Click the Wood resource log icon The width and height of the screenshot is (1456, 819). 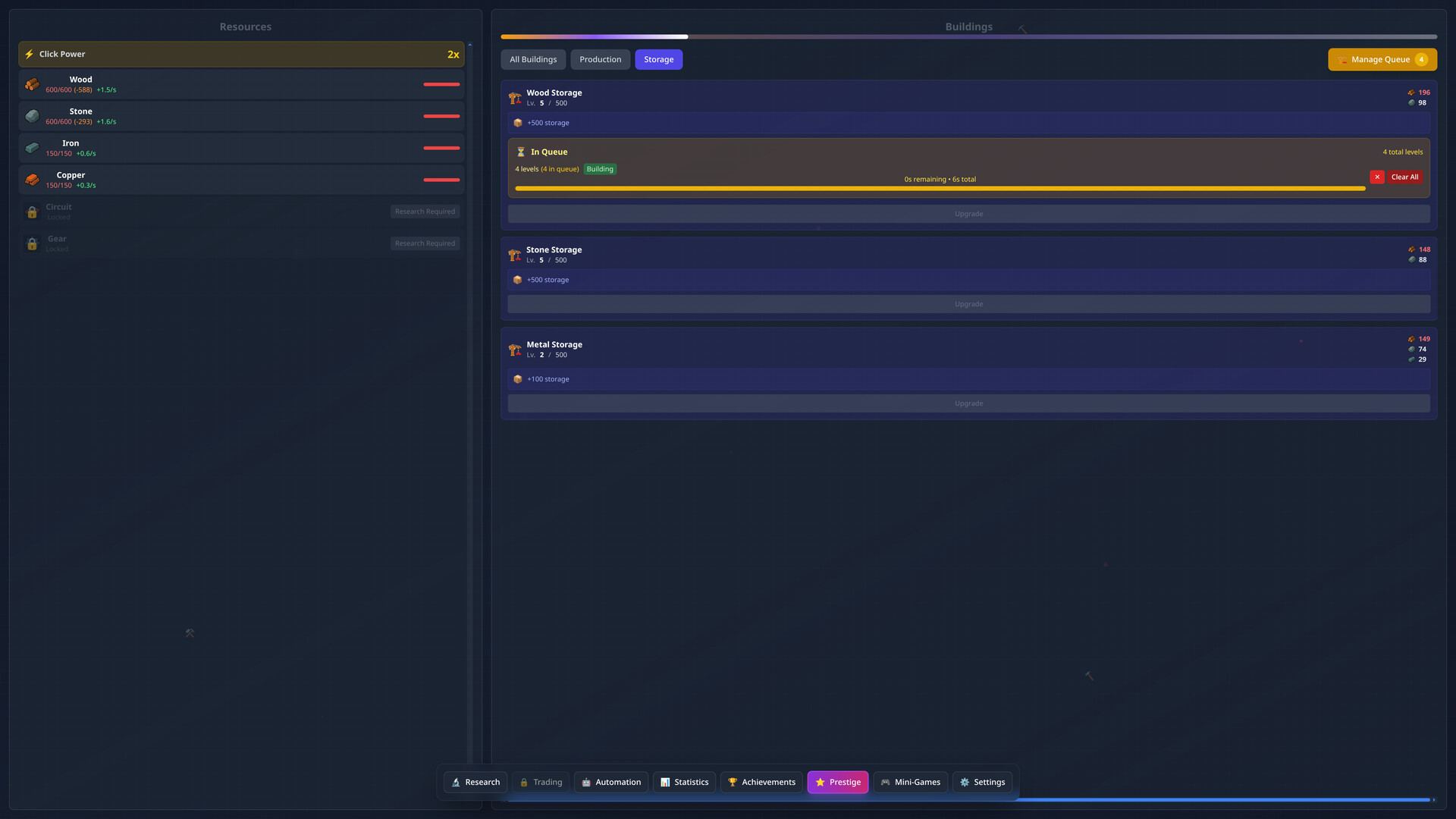pos(32,84)
